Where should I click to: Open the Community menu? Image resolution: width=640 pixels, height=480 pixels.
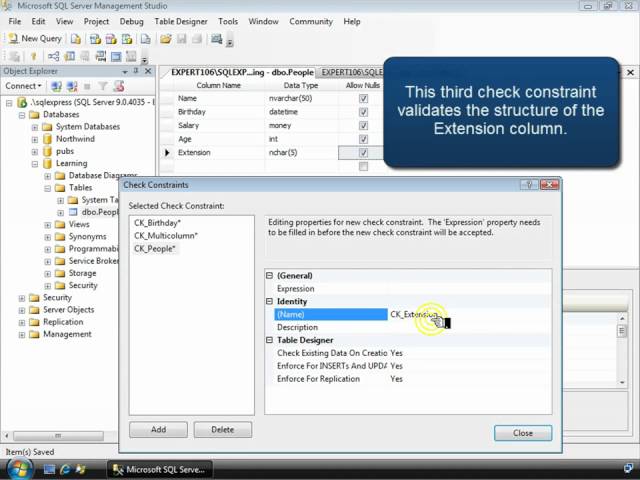pos(311,22)
